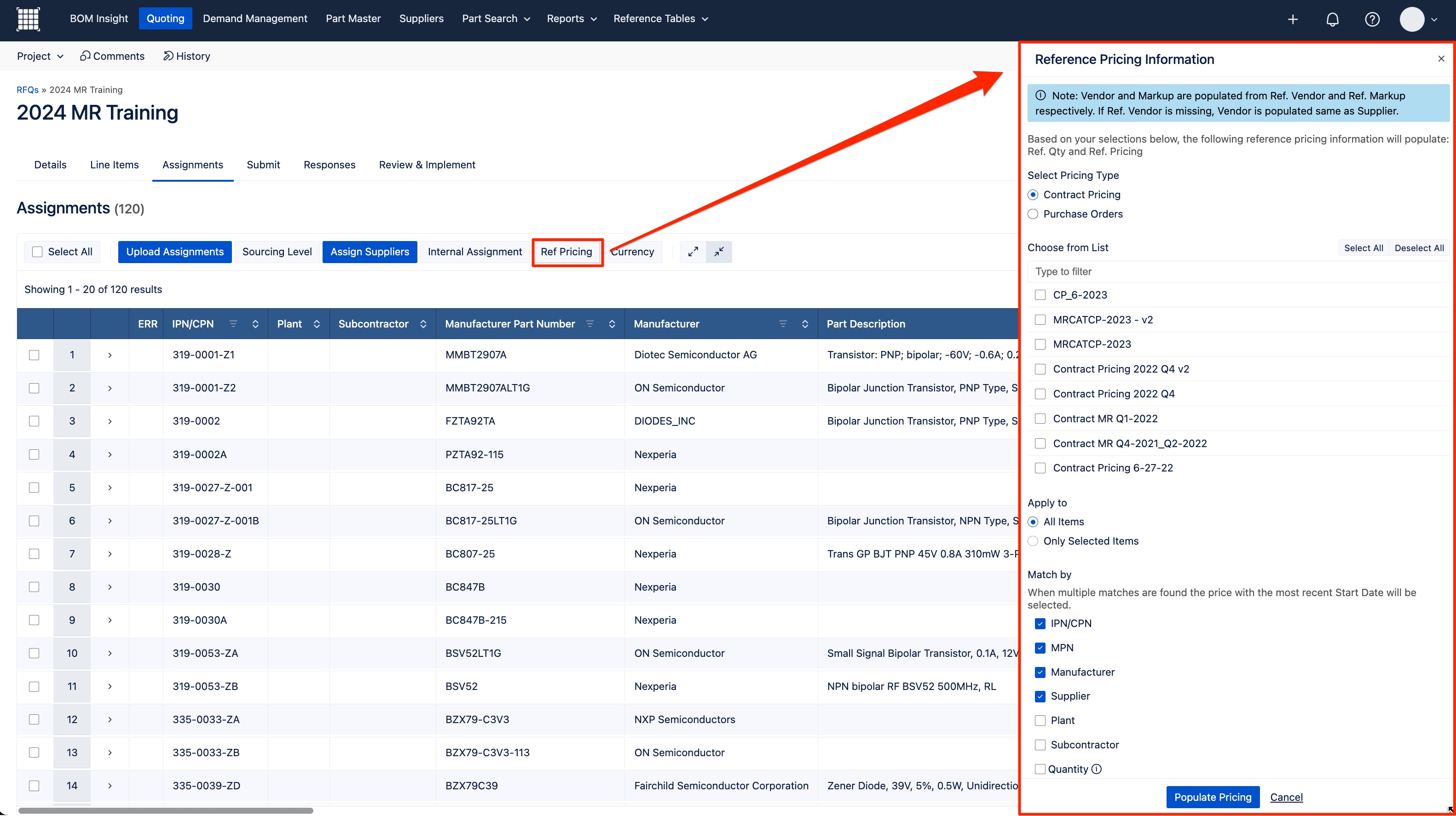Sort the Manufacturer column
Viewport: 1456px width, 816px height.
tap(805, 324)
